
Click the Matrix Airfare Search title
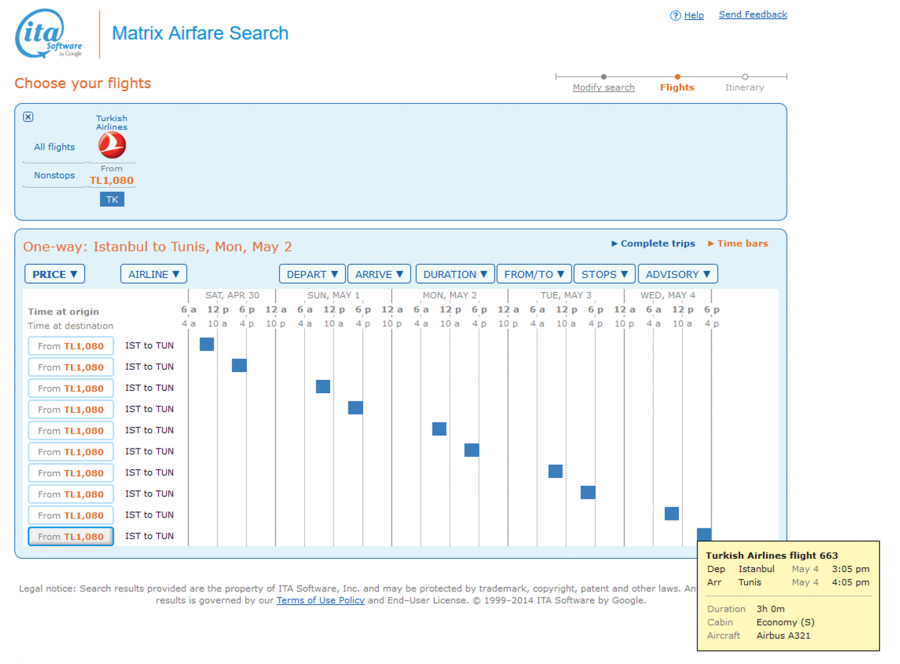tap(200, 33)
